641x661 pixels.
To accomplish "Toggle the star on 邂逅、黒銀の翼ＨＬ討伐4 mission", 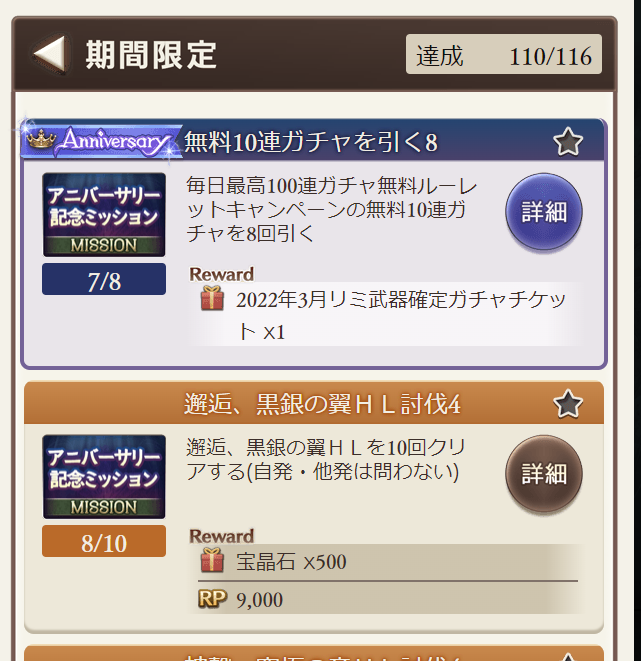I will [568, 403].
